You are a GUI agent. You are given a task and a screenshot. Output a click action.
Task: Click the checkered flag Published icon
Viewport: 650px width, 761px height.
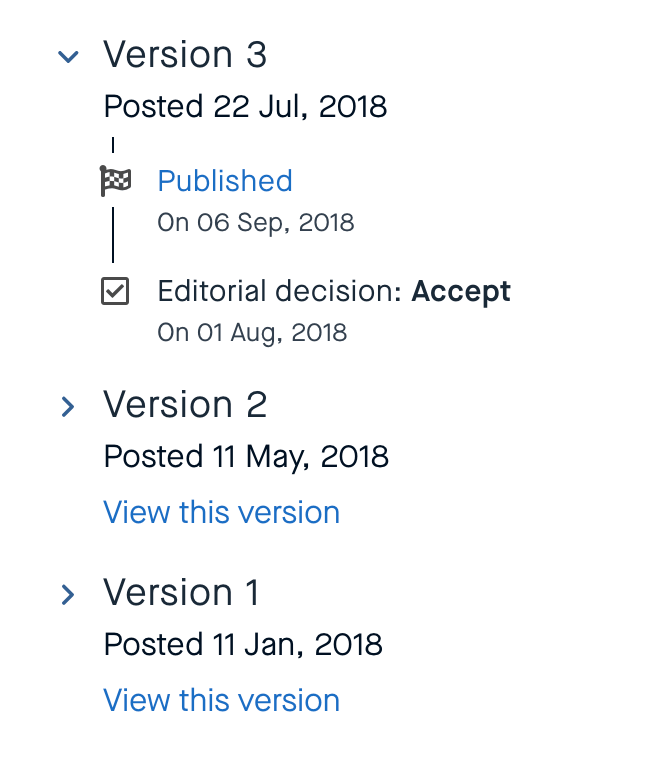(116, 182)
